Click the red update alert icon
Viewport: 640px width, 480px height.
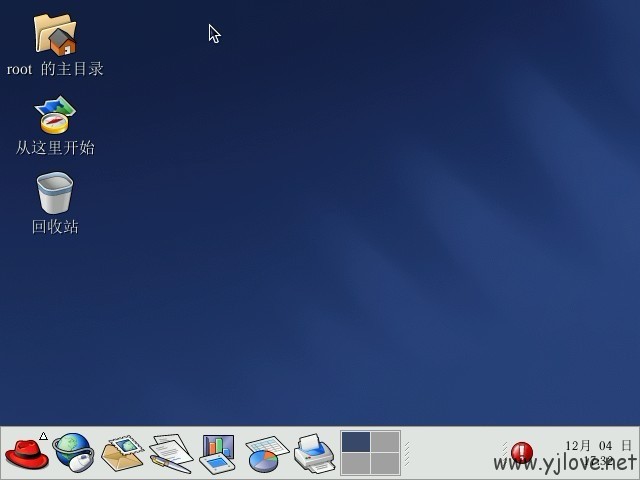click(521, 453)
